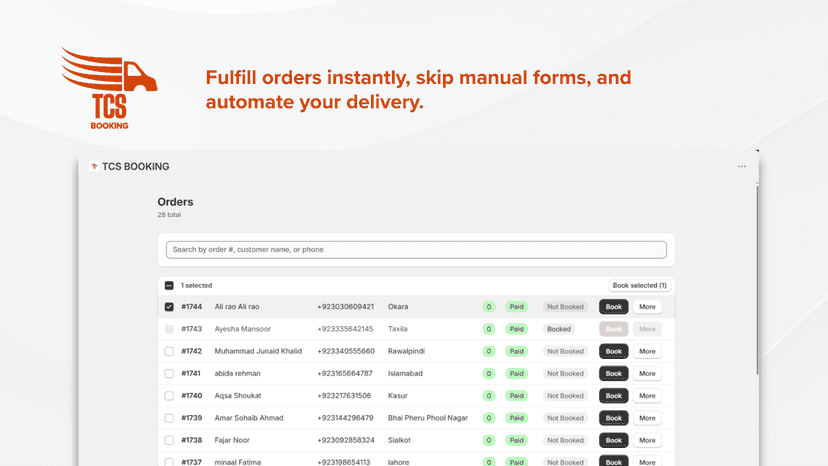Open More dropdown for order #1741

tap(647, 374)
